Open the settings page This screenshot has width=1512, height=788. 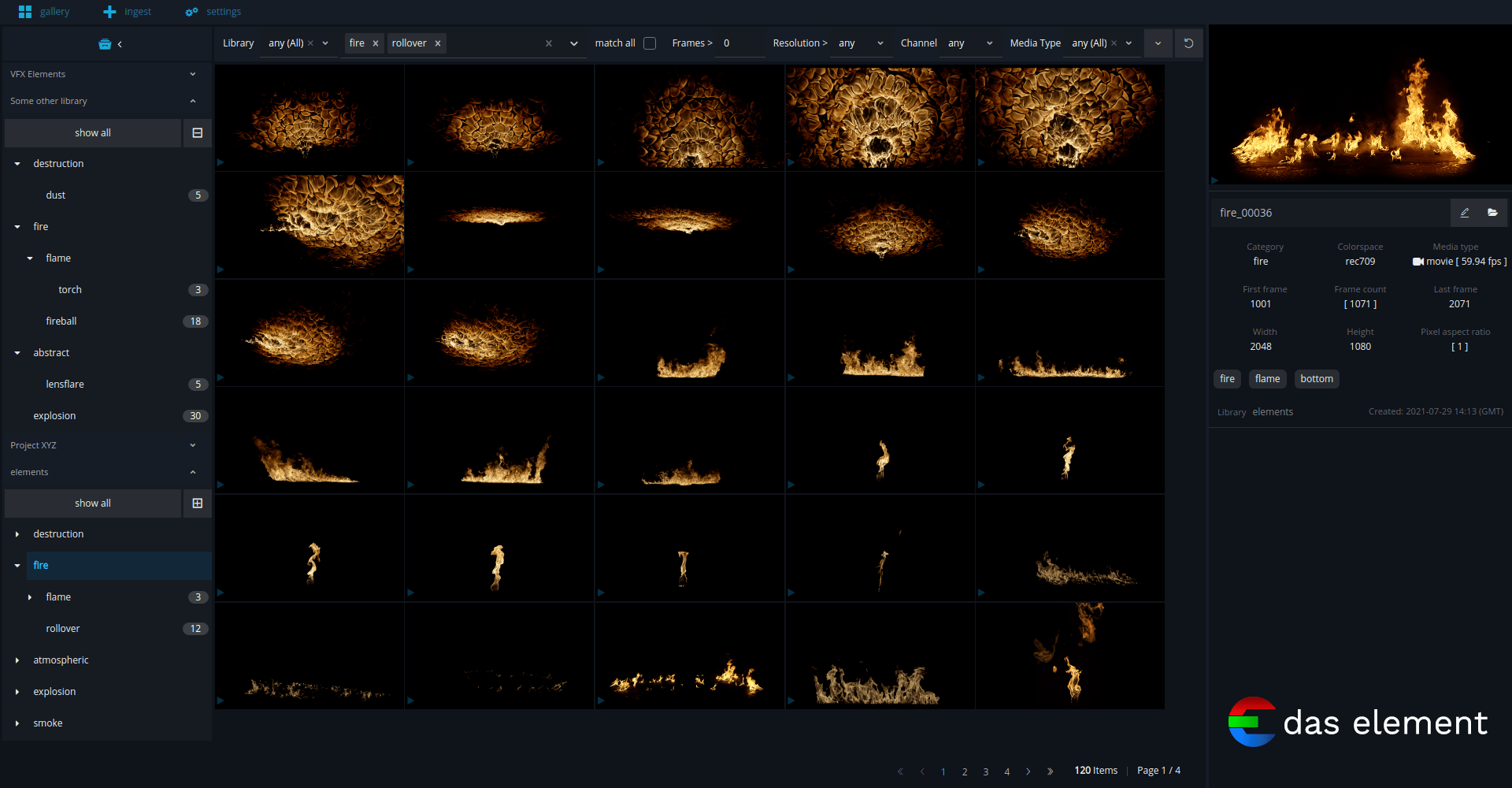pyautogui.click(x=212, y=13)
